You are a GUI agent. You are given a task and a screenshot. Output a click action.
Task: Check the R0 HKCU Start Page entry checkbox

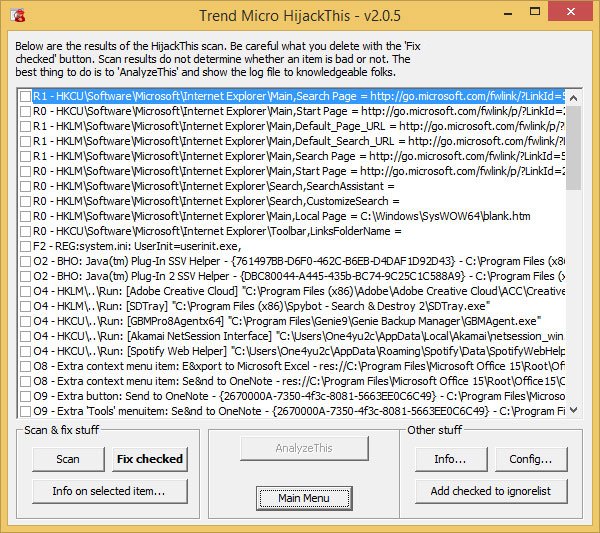click(26, 111)
